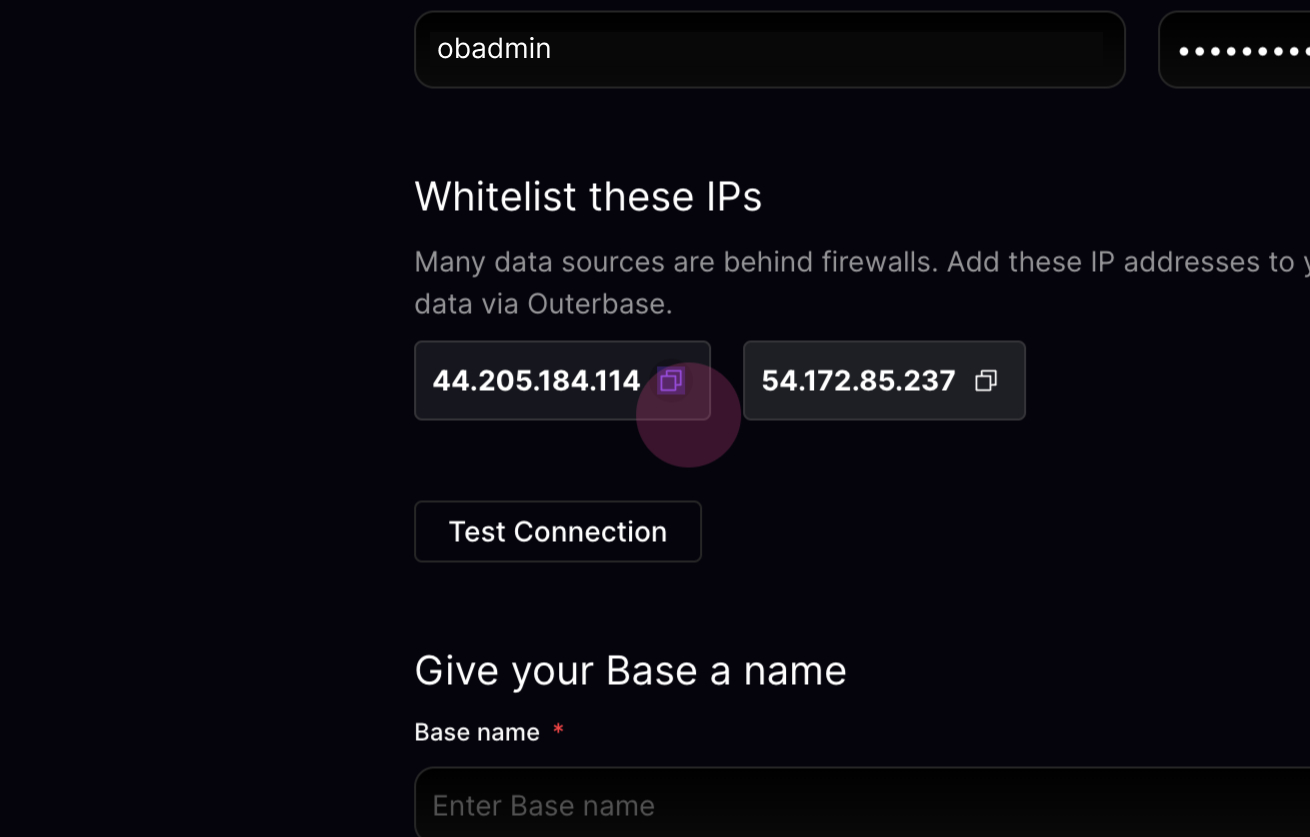Click the Give your Base a name heading
This screenshot has height=837, width=1310.
(x=630, y=671)
